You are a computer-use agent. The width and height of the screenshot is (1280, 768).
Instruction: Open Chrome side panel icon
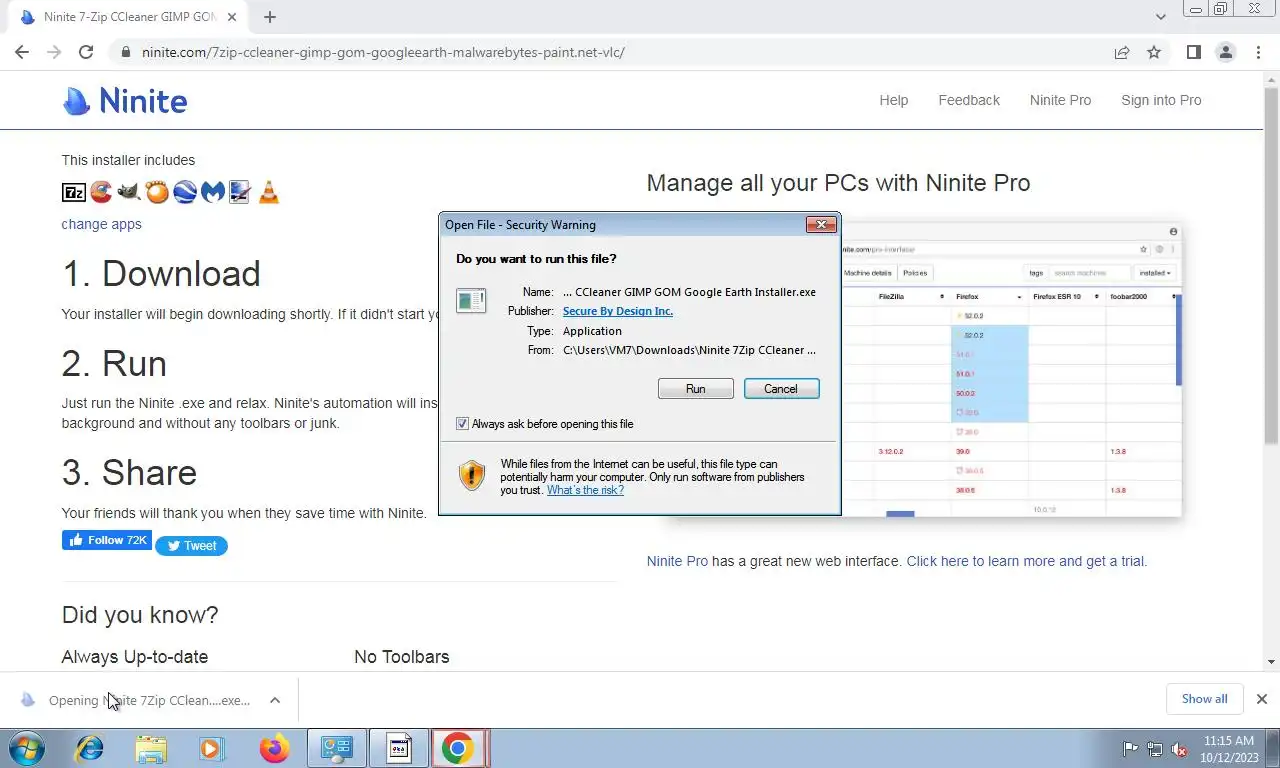pos(1193,52)
